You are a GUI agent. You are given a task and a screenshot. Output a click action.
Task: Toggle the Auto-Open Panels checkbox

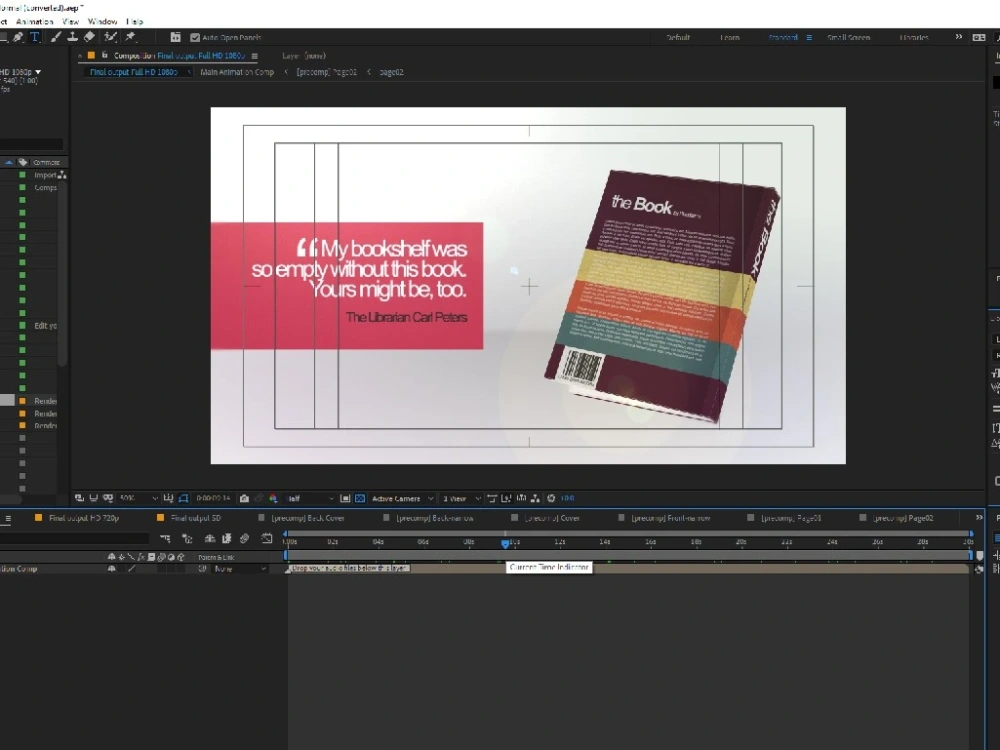[195, 38]
